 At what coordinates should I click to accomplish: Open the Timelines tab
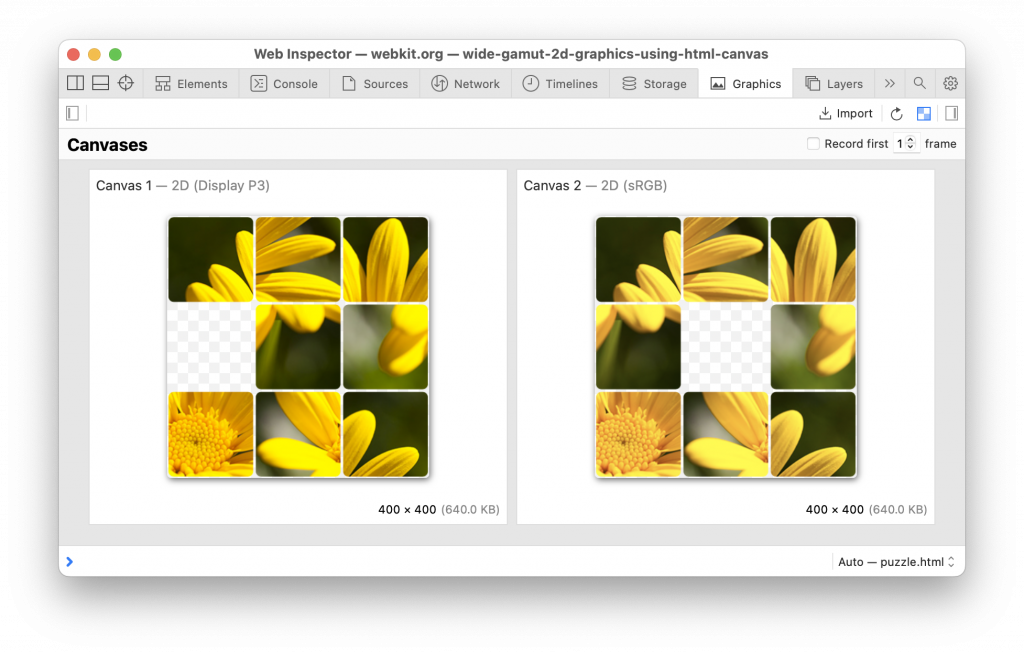(560, 84)
